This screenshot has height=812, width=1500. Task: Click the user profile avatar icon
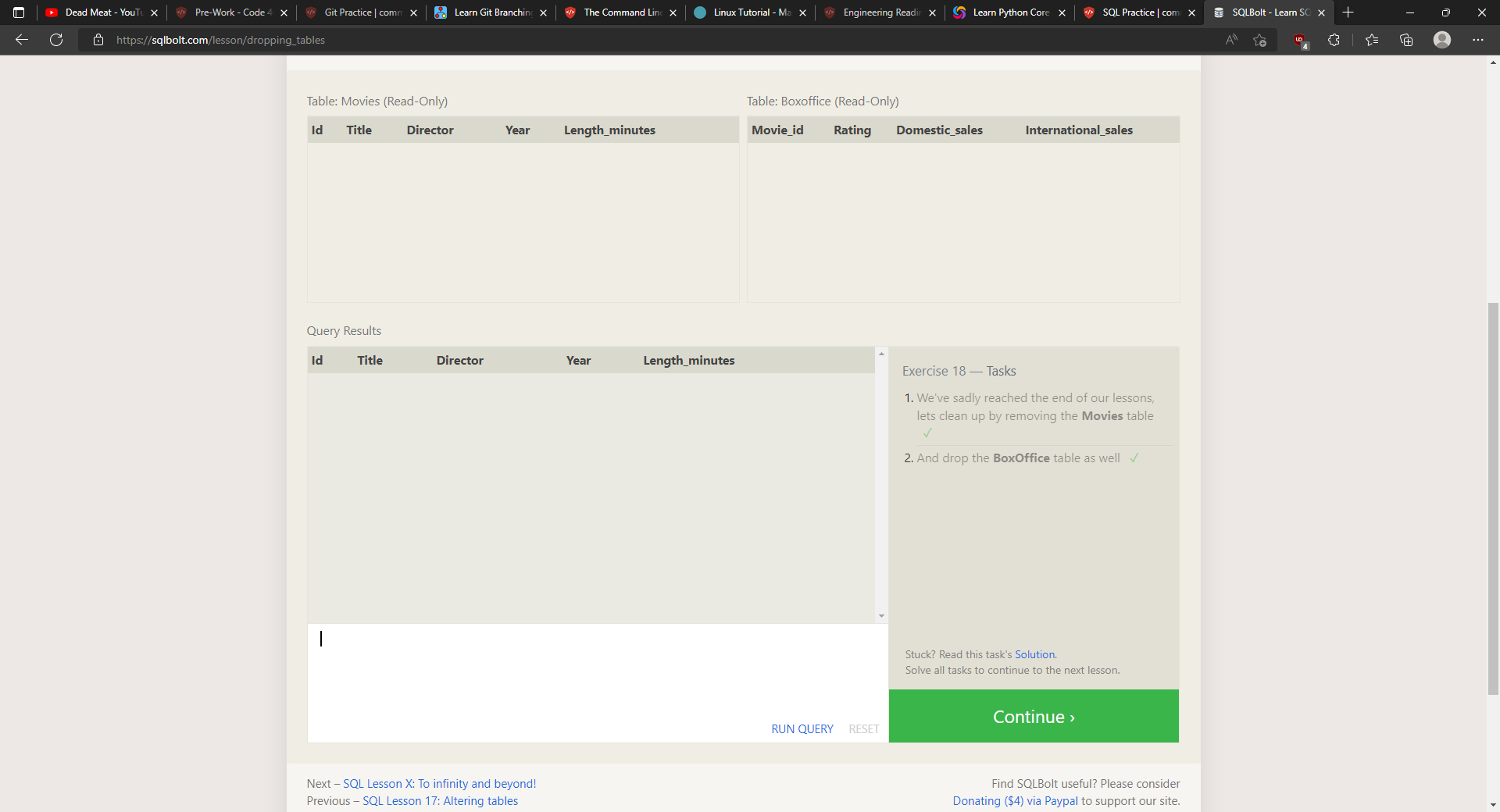coord(1442,40)
